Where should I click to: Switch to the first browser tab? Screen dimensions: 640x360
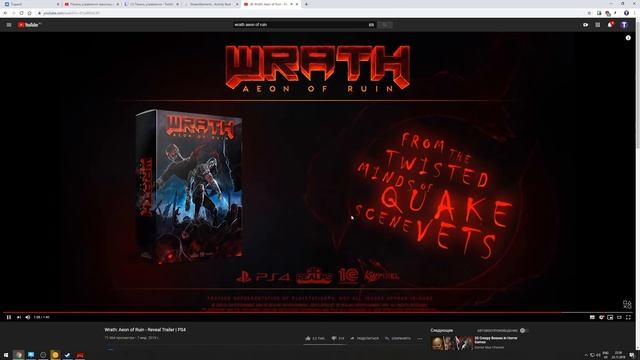tap(32, 4)
